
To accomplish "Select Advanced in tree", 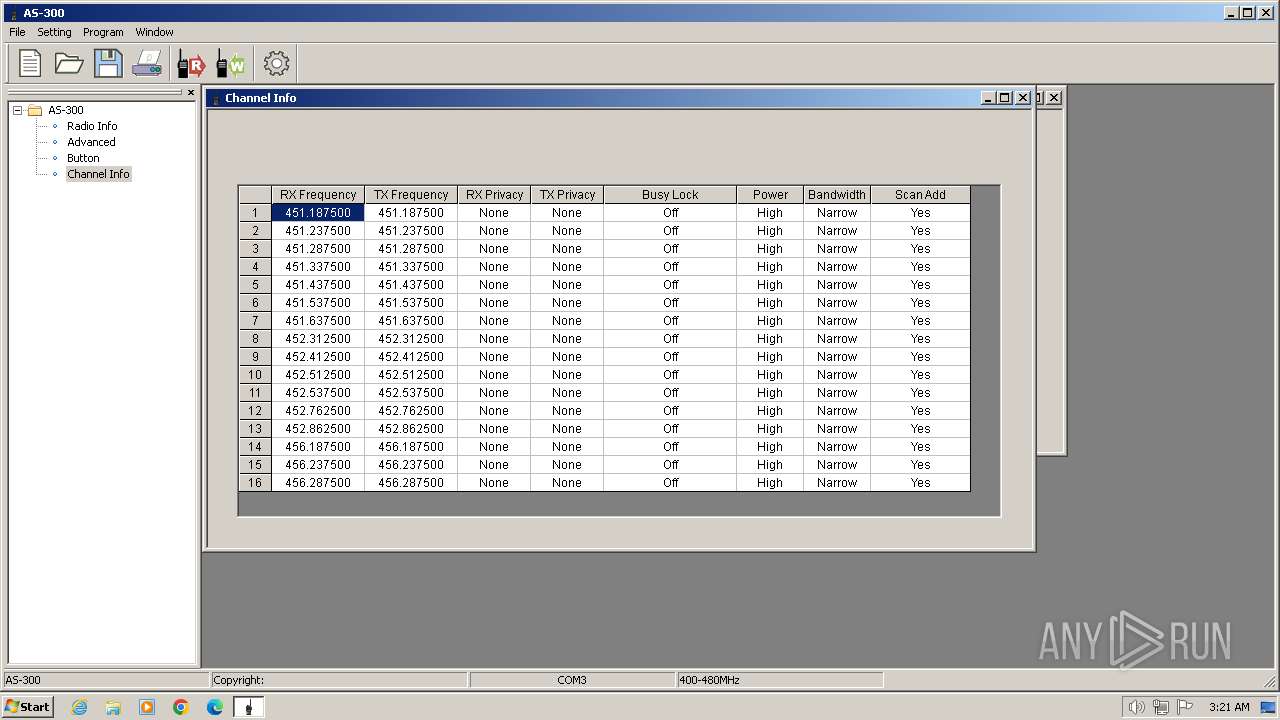I will click(x=91, y=142).
